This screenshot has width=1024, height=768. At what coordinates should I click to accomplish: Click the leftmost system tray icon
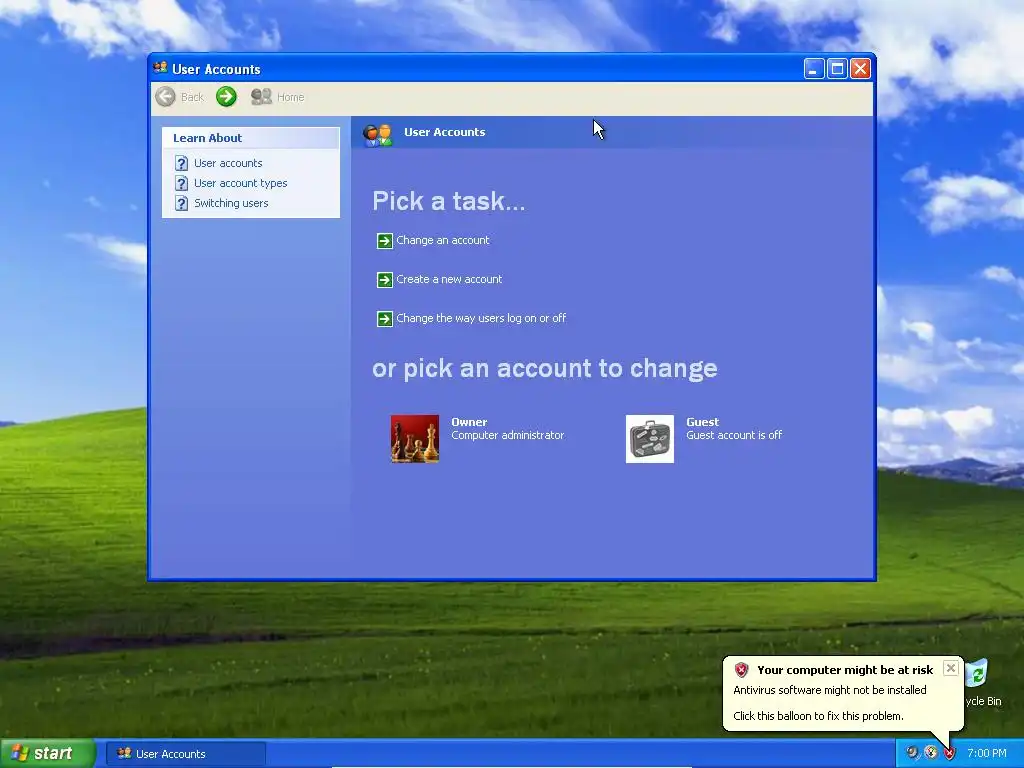pos(913,753)
